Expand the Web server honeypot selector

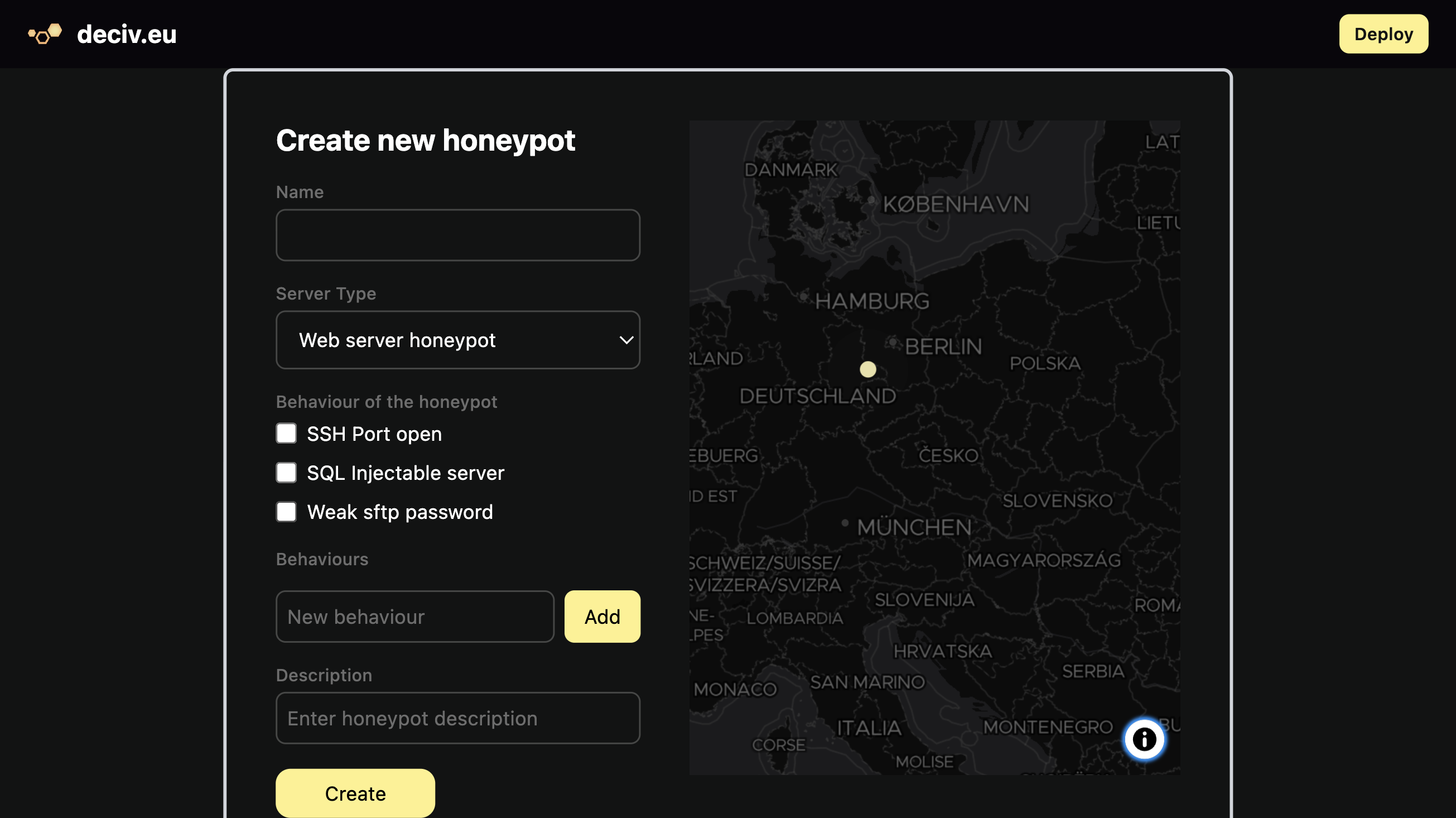point(457,340)
